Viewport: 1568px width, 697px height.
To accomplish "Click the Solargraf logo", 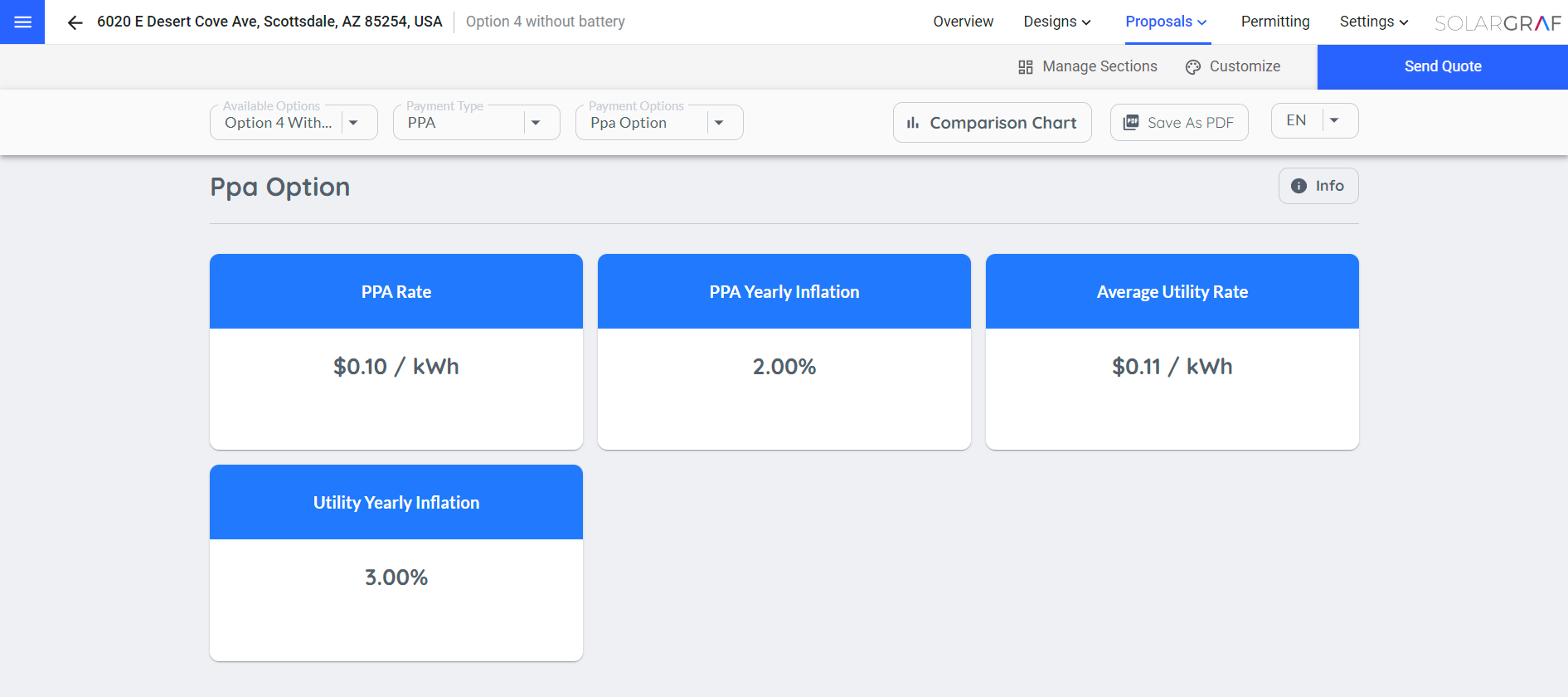I will [1498, 22].
